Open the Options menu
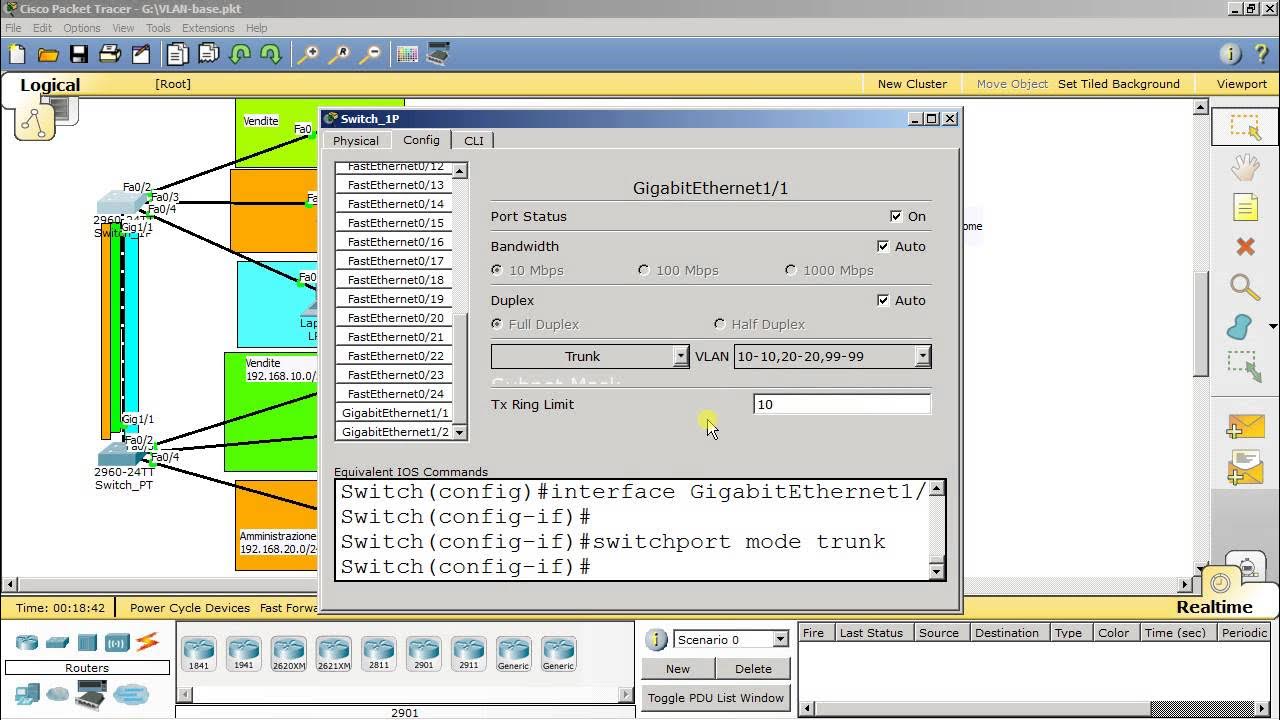Viewport: 1280px width, 720px height. tap(82, 28)
